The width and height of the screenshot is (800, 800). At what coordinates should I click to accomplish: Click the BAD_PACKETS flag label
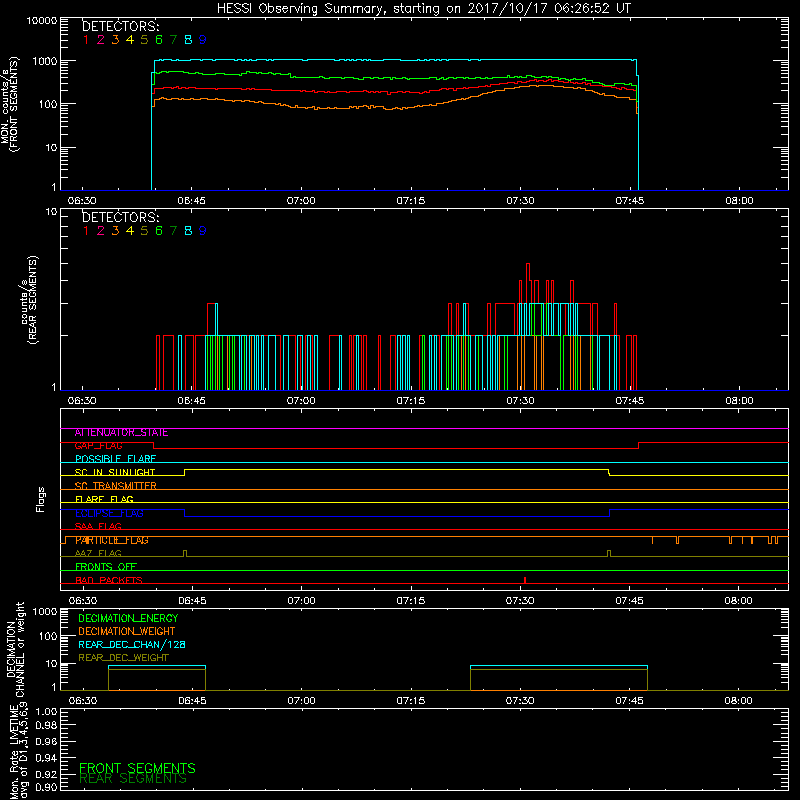click(109, 580)
